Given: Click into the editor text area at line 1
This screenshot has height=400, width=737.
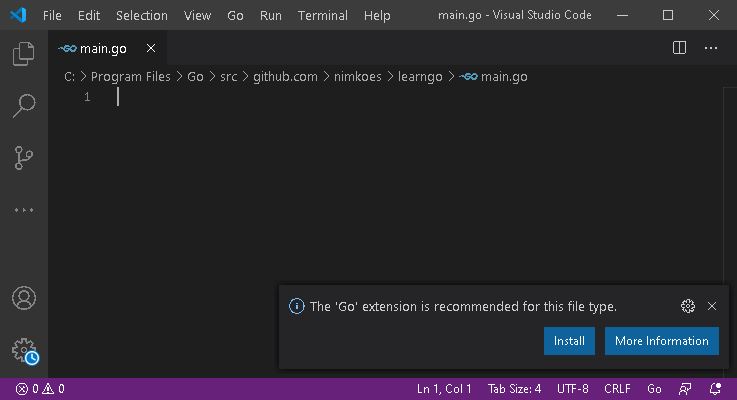Looking at the screenshot, I should tap(418, 97).
